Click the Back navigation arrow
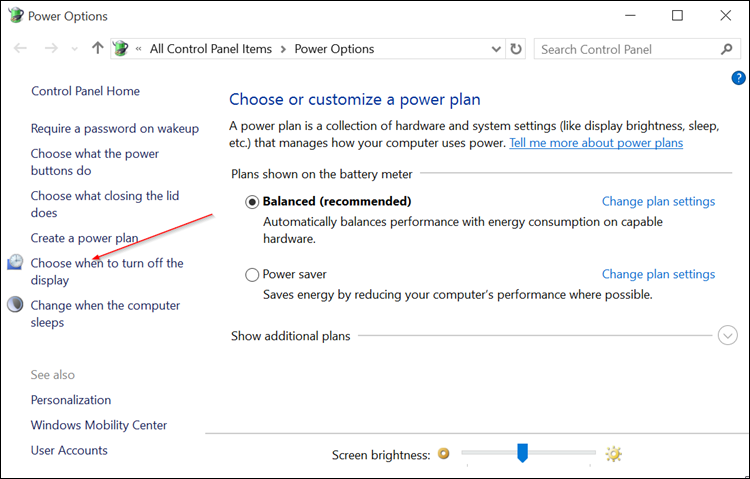750x479 pixels. (20, 48)
